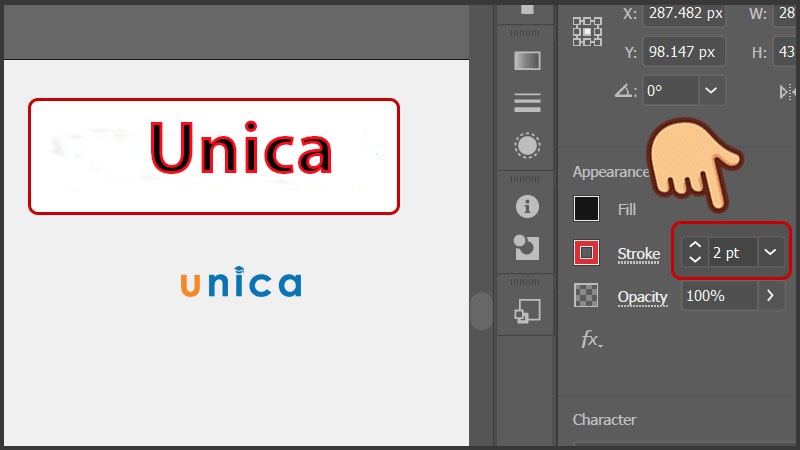Image resolution: width=800 pixels, height=450 pixels.
Task: Click the Opacity checkerboard swatch
Action: (x=586, y=295)
